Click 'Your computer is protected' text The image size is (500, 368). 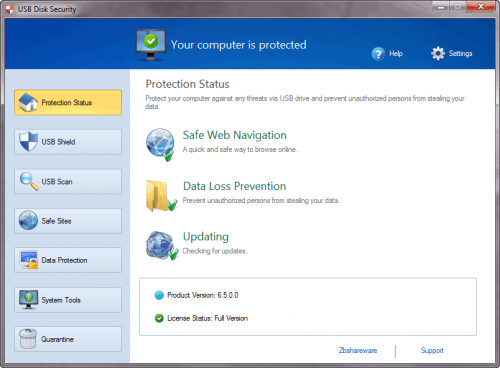point(239,45)
